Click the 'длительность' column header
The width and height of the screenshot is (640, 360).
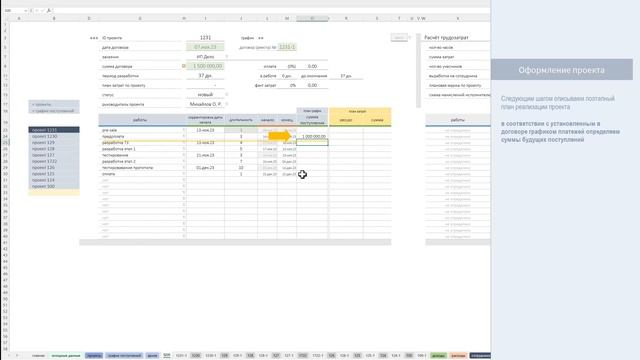click(x=241, y=120)
